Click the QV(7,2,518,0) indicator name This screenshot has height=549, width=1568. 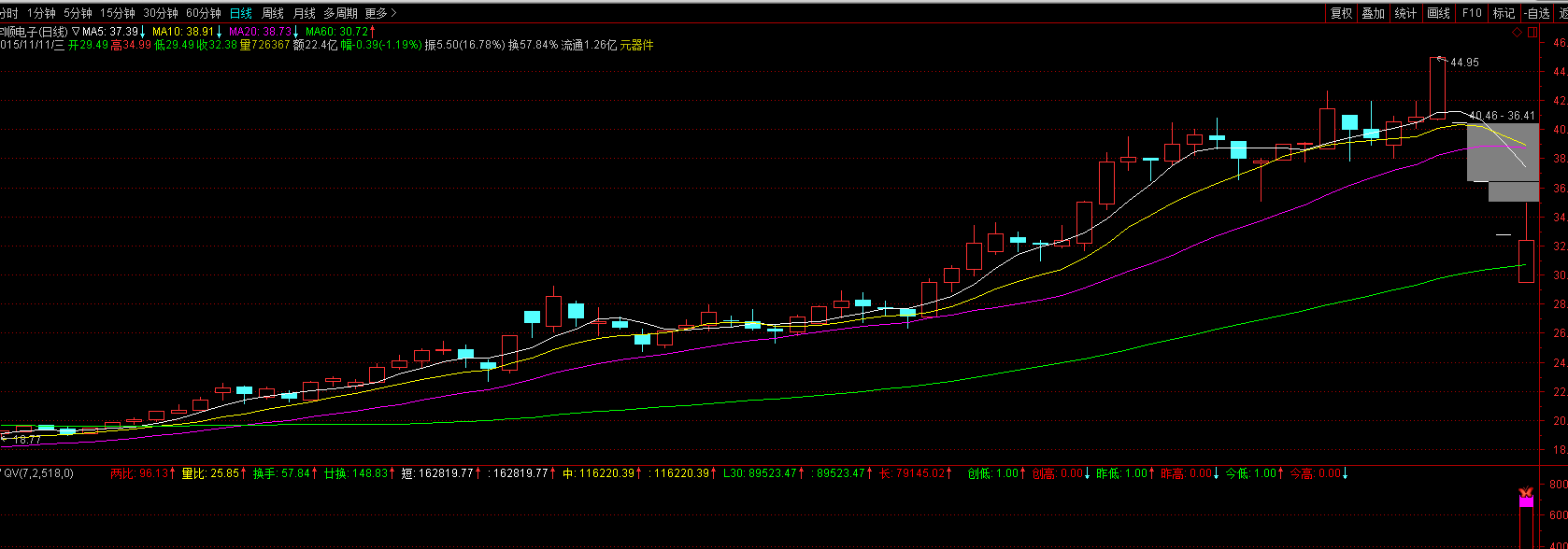click(x=39, y=473)
